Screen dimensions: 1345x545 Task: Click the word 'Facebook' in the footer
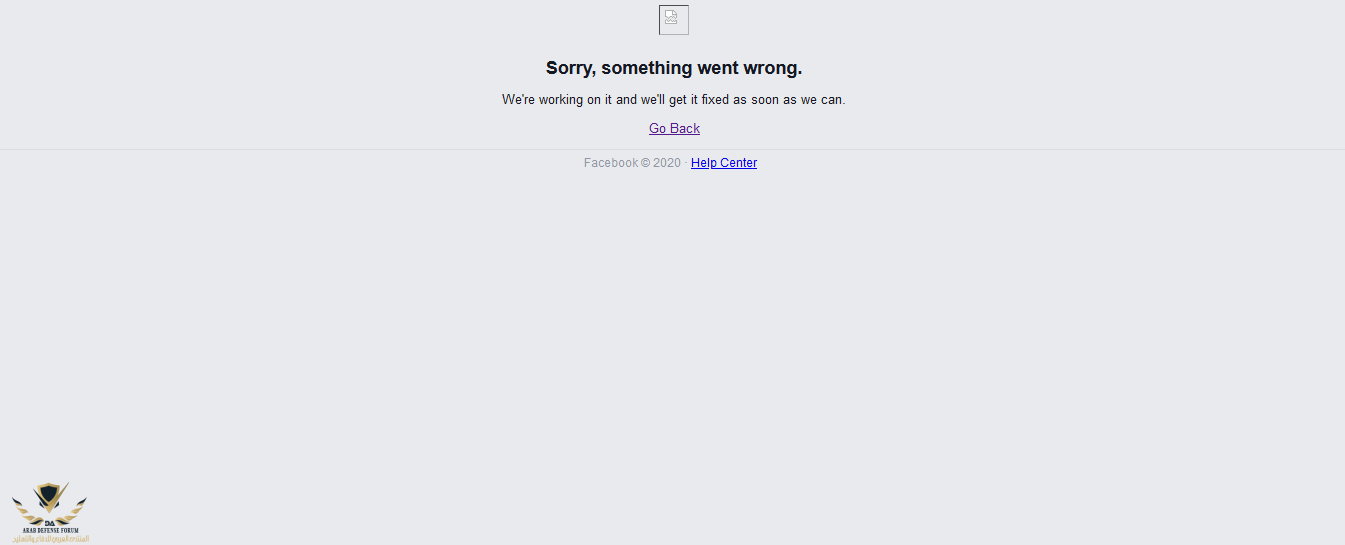(611, 163)
